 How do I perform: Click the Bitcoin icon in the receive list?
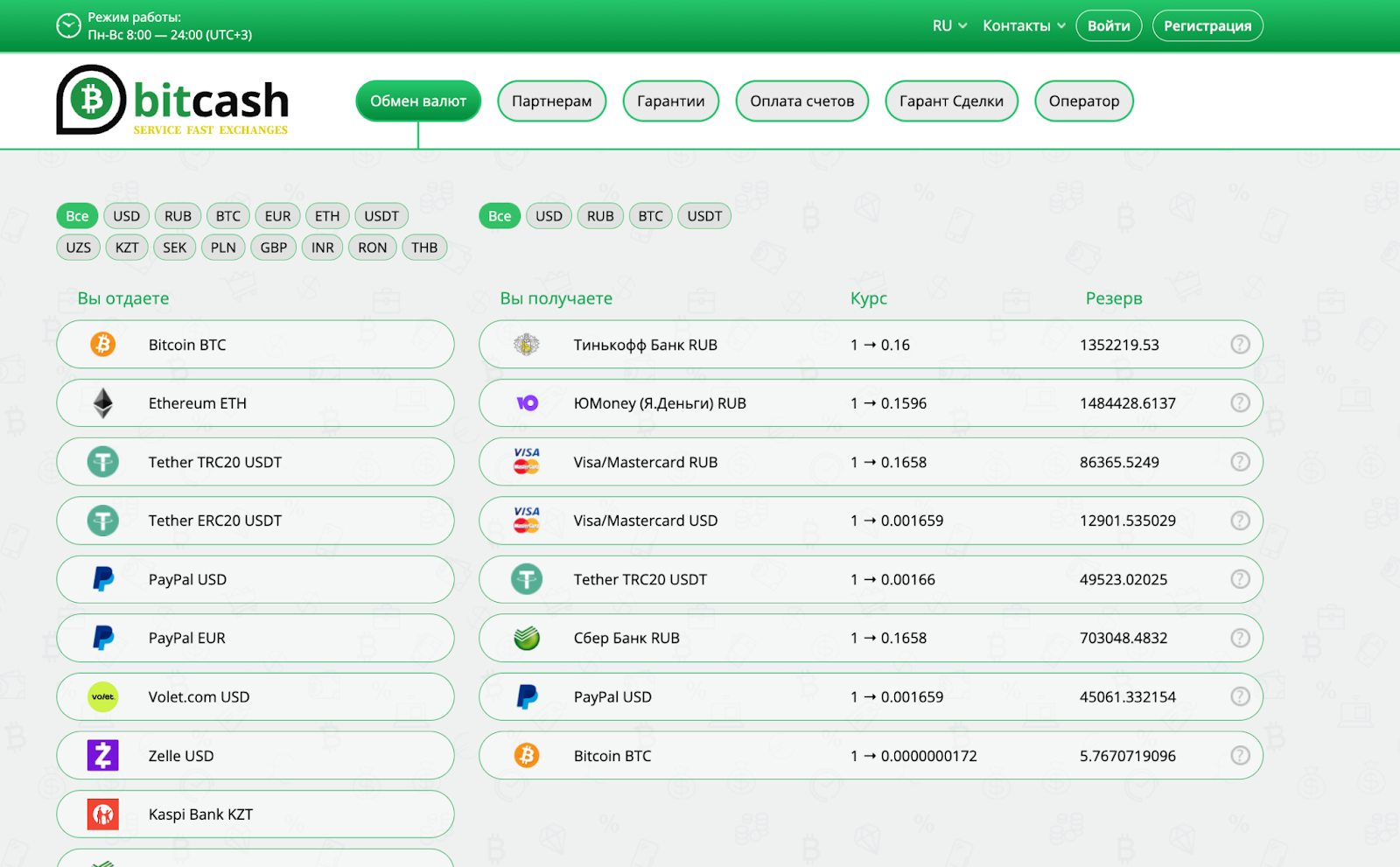point(527,755)
